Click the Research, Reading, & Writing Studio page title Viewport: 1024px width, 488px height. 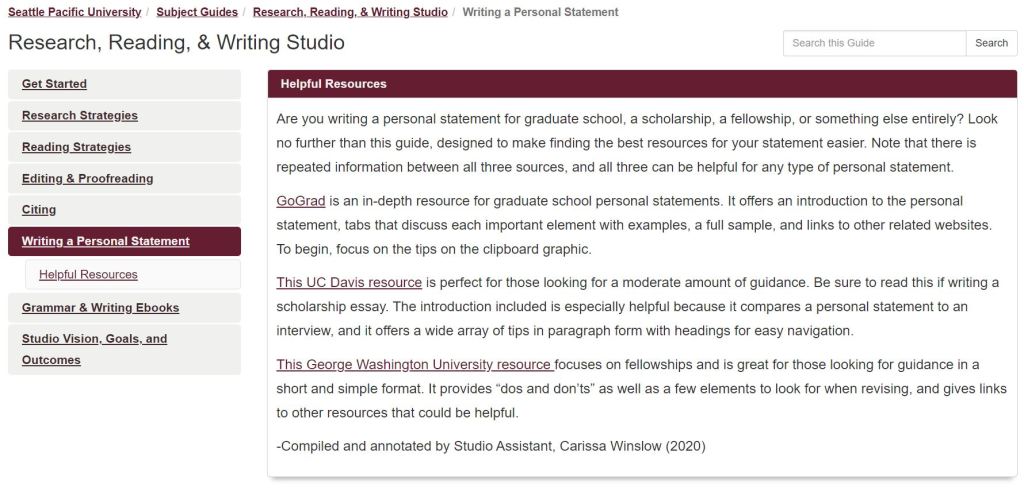tap(176, 43)
